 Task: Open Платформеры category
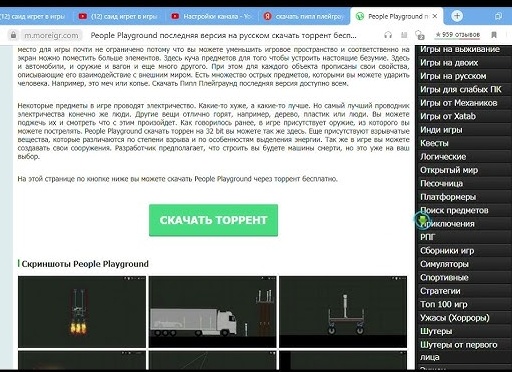click(465, 197)
